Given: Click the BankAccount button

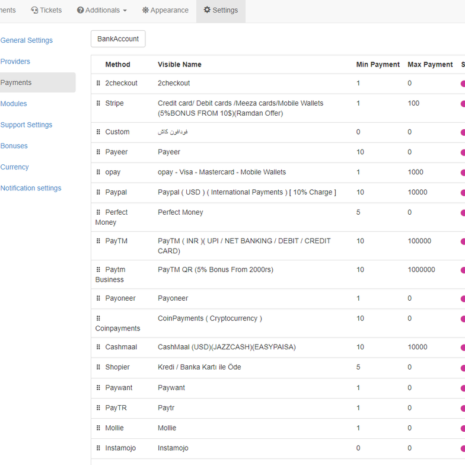Looking at the screenshot, I should pyautogui.click(x=118, y=39).
